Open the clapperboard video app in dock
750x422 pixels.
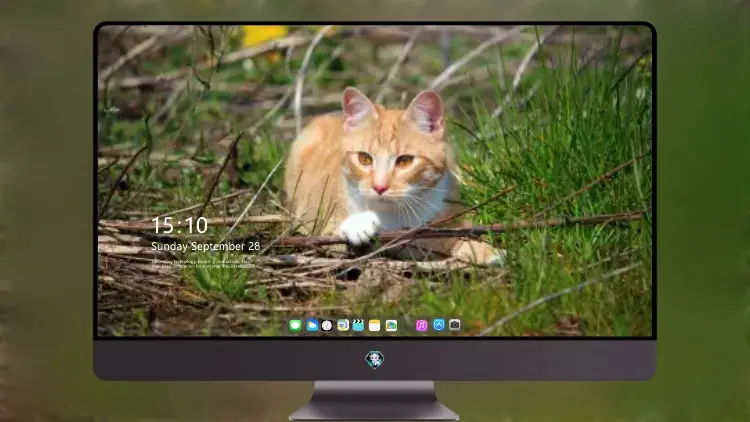tap(358, 325)
